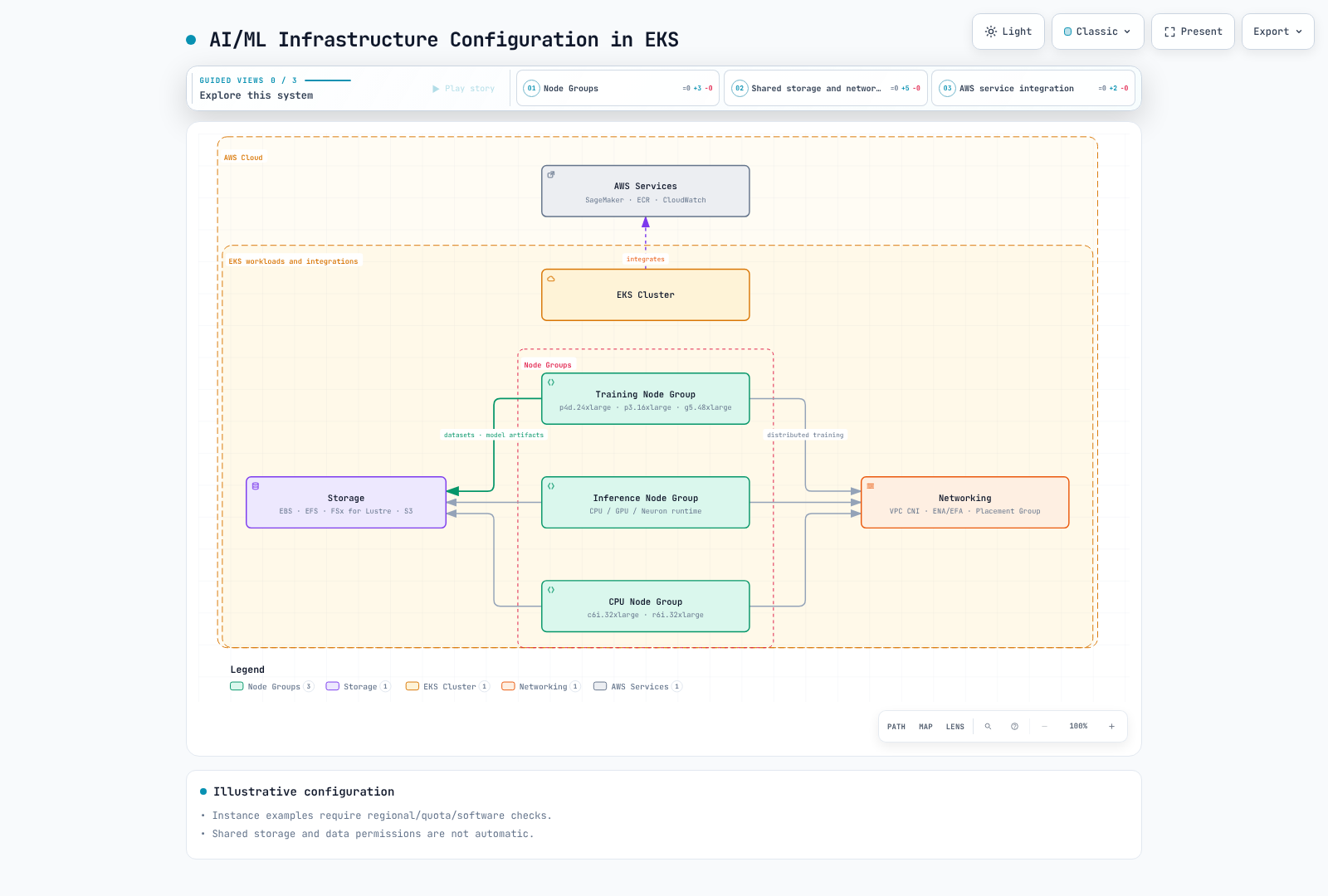The image size is (1328, 896).
Task: Enable the PATH mode toggle
Action: pyautogui.click(x=896, y=727)
